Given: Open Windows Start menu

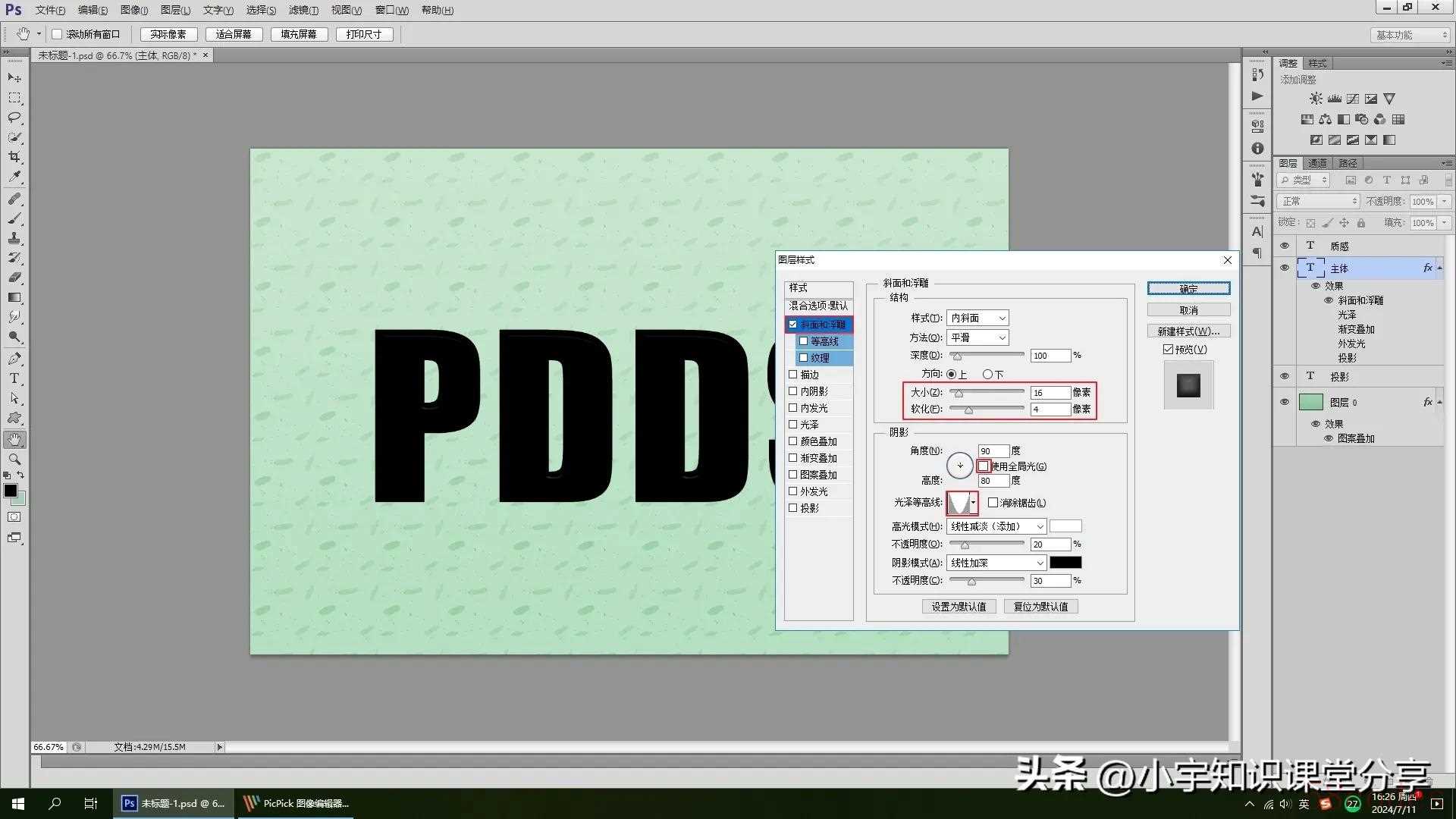Looking at the screenshot, I should [x=18, y=804].
